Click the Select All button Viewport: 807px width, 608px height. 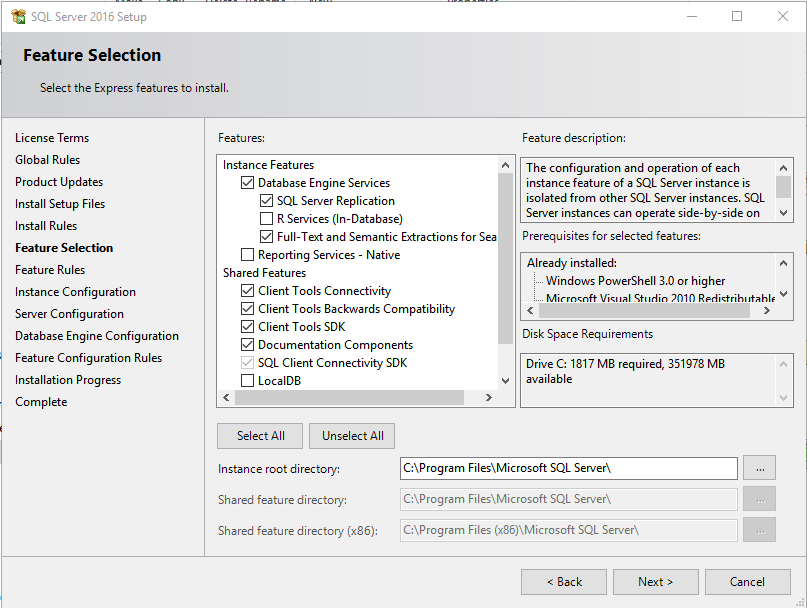[259, 435]
